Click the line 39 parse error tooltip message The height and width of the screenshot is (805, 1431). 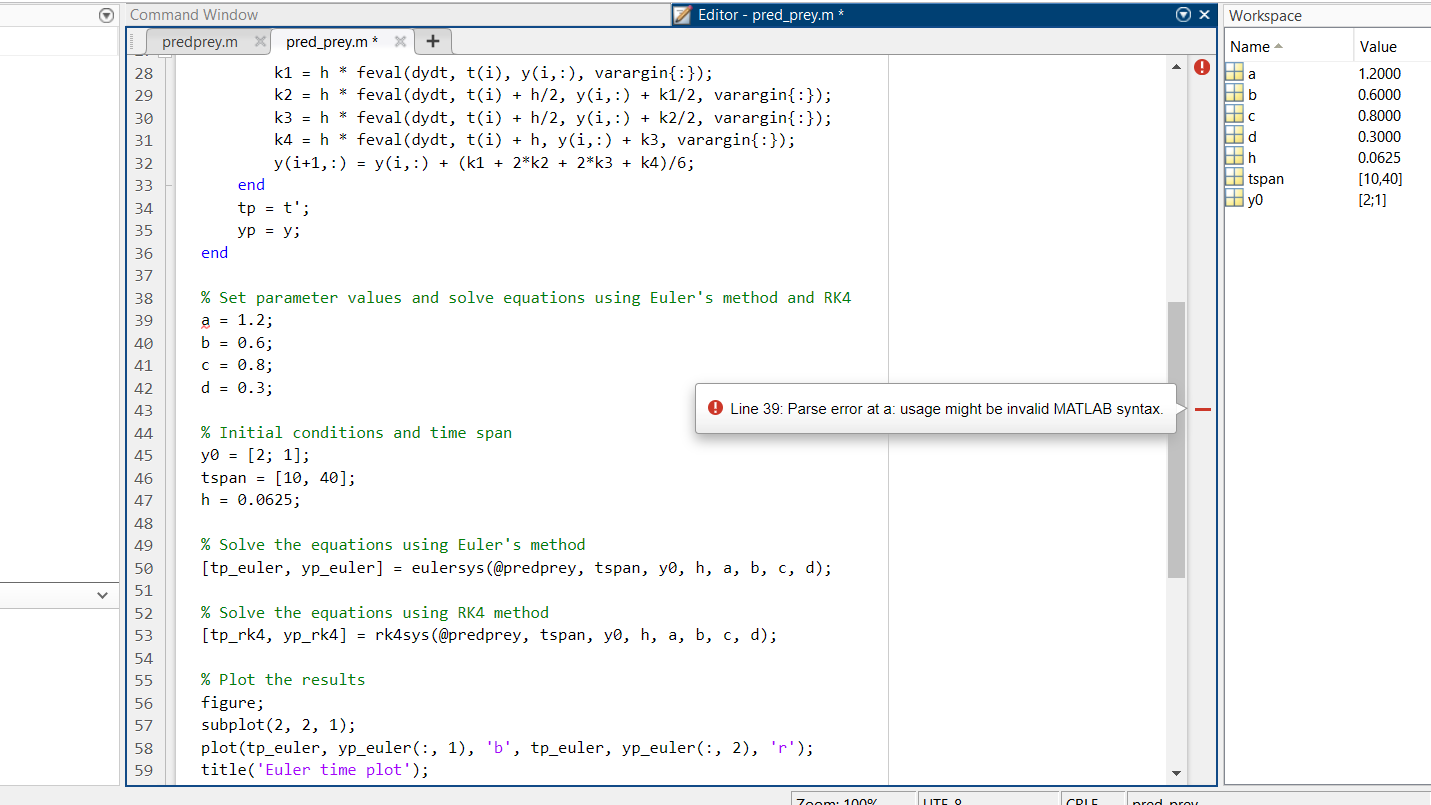[x=947, y=409]
